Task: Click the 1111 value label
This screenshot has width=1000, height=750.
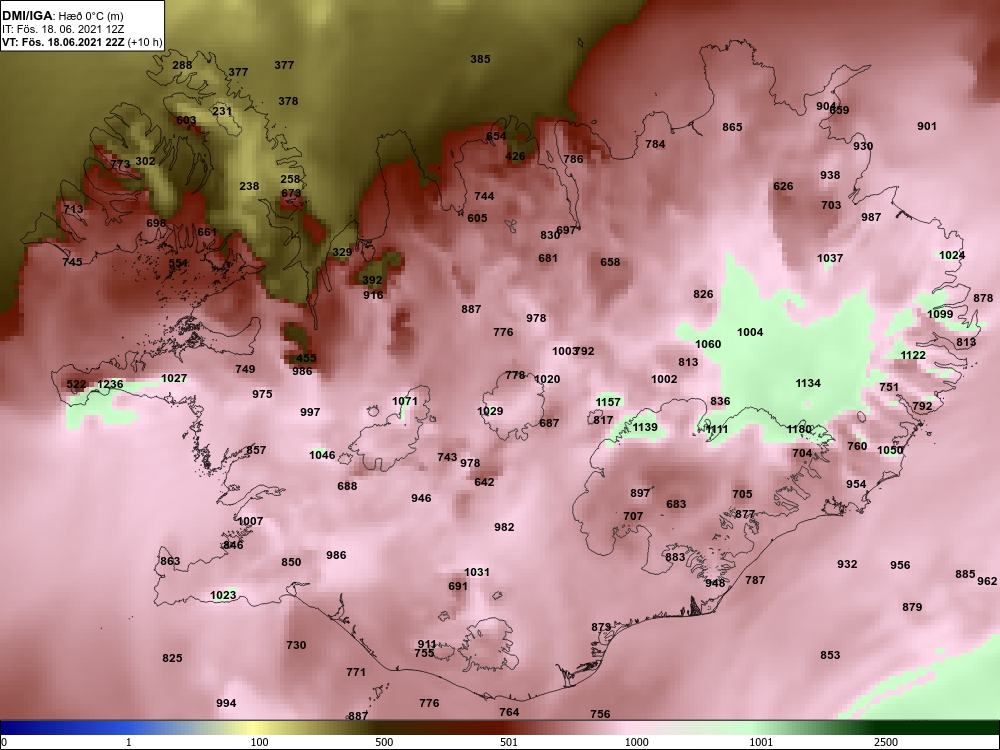Action: 716,429
